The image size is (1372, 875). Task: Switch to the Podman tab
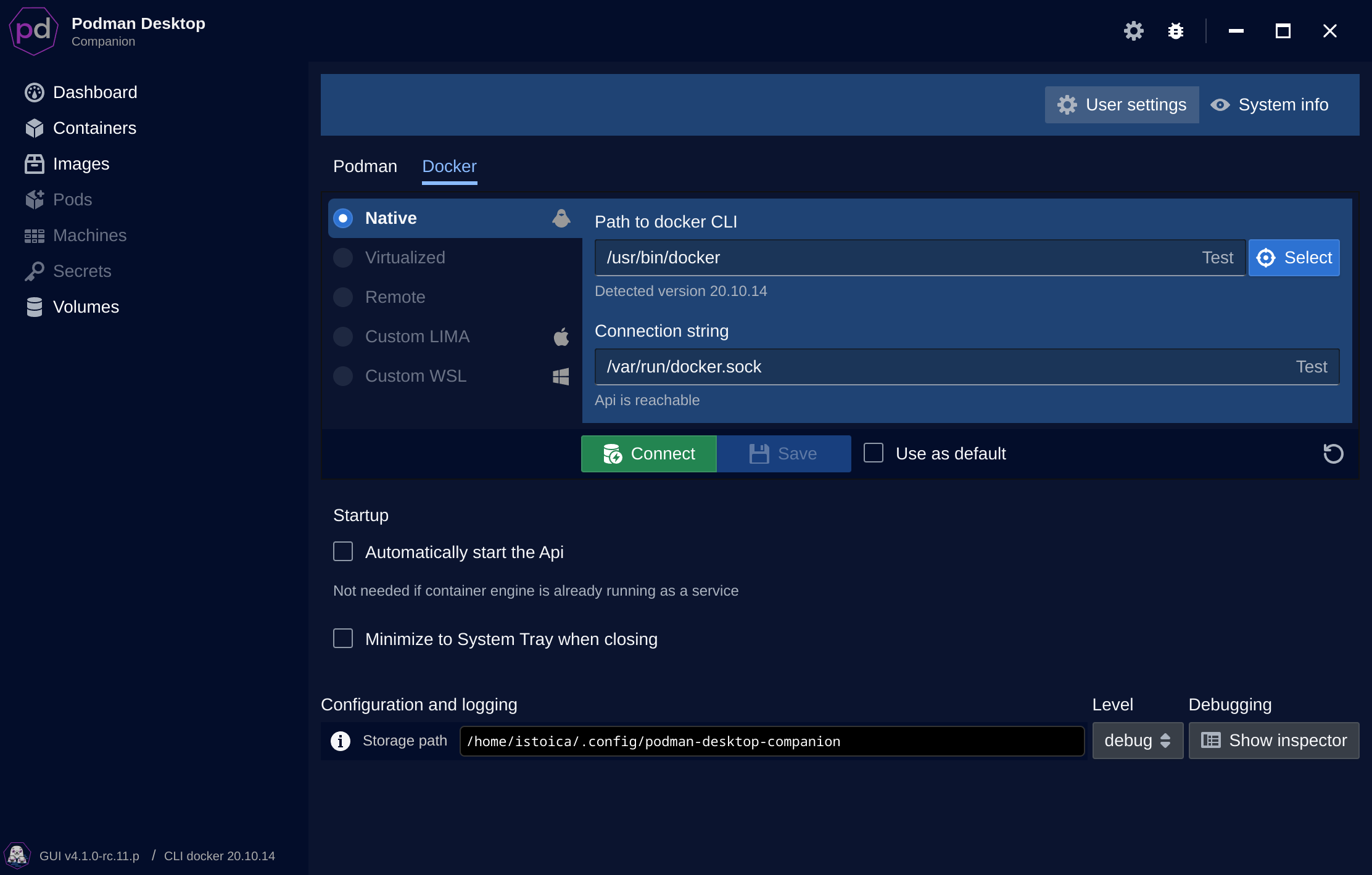coord(365,166)
